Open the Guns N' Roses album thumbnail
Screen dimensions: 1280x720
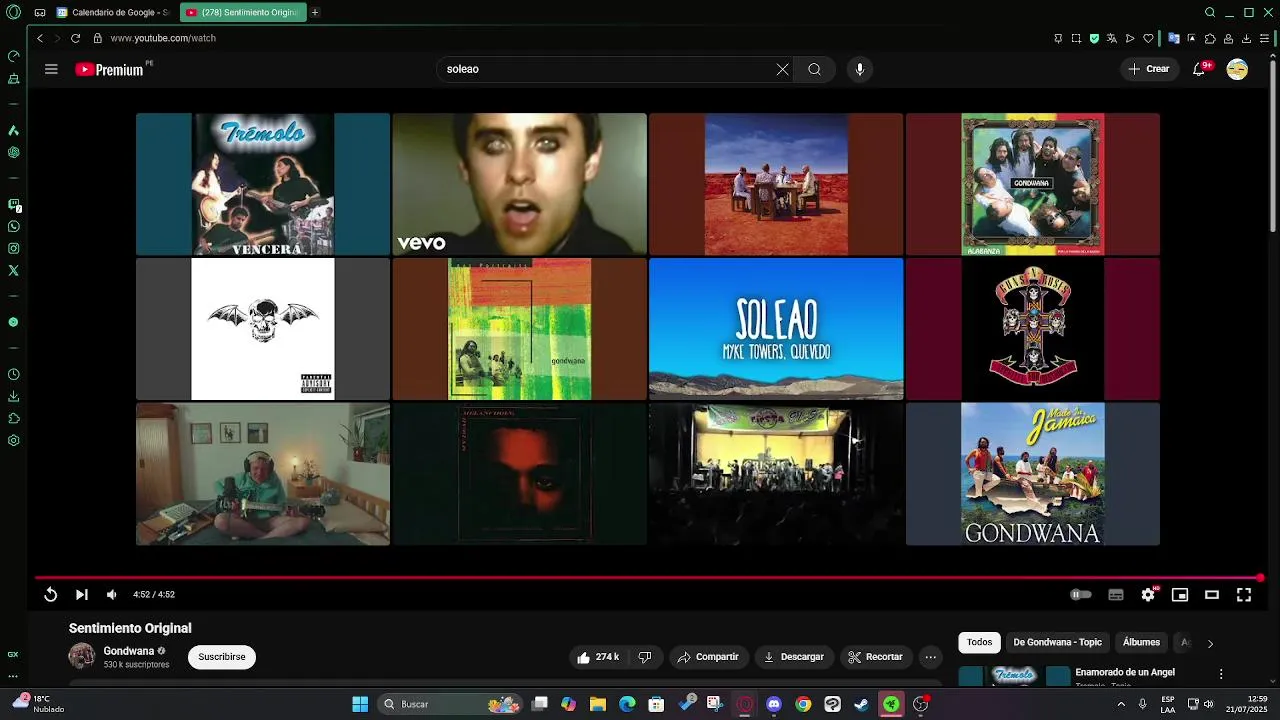[x=1033, y=329]
